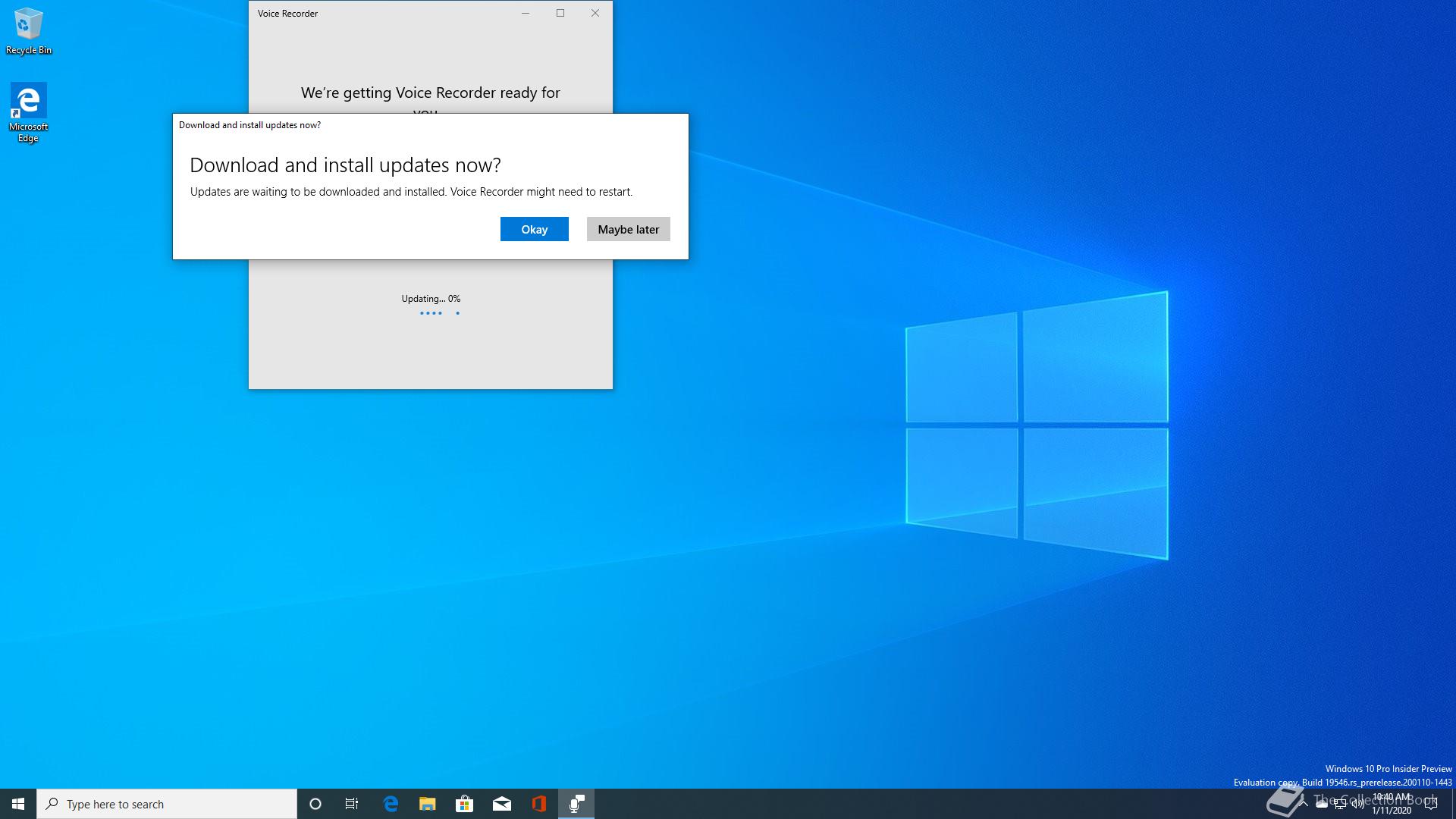Open the Mail app from taskbar
The width and height of the screenshot is (1456, 819).
[502, 804]
